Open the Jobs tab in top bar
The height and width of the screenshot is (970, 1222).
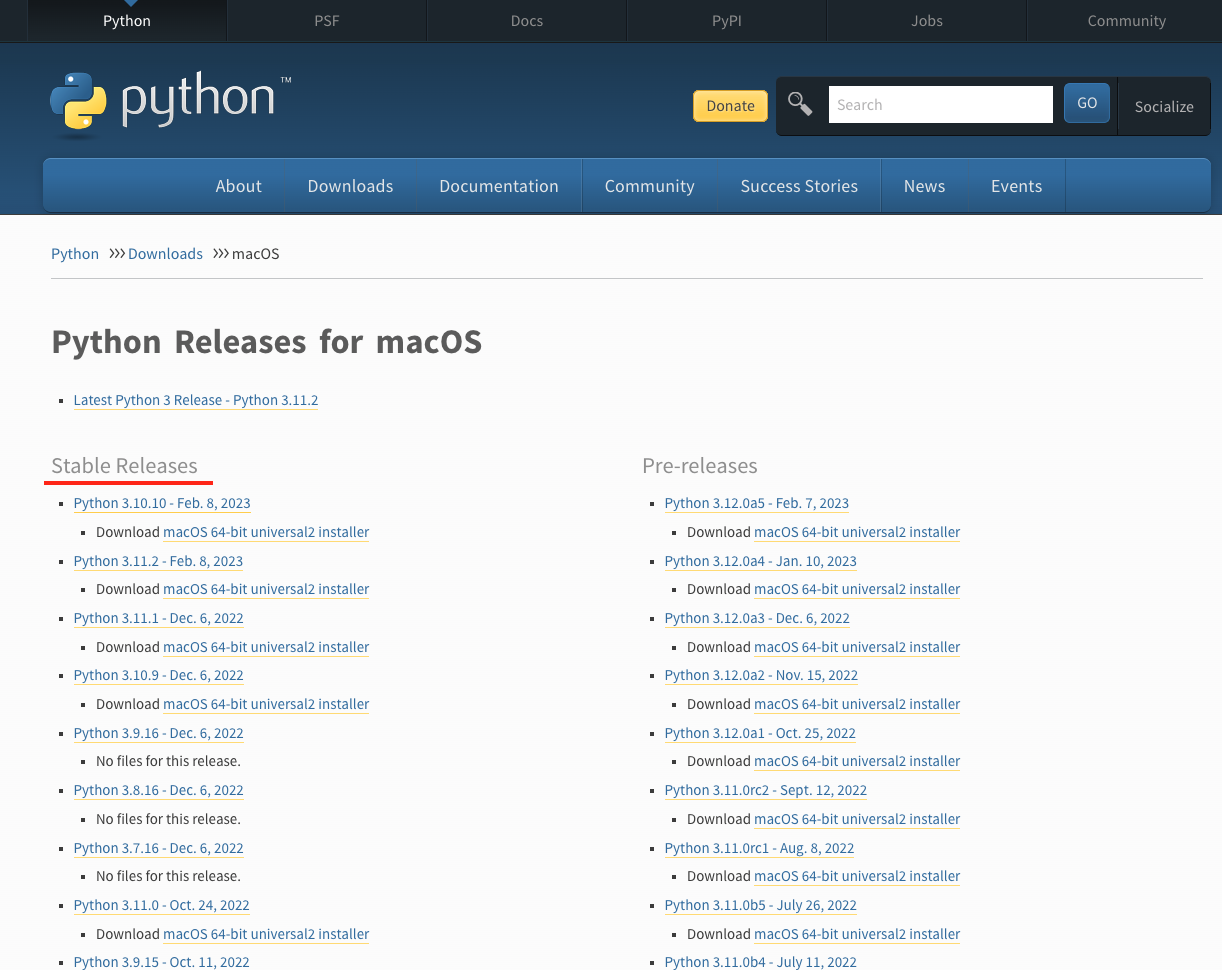927,21
